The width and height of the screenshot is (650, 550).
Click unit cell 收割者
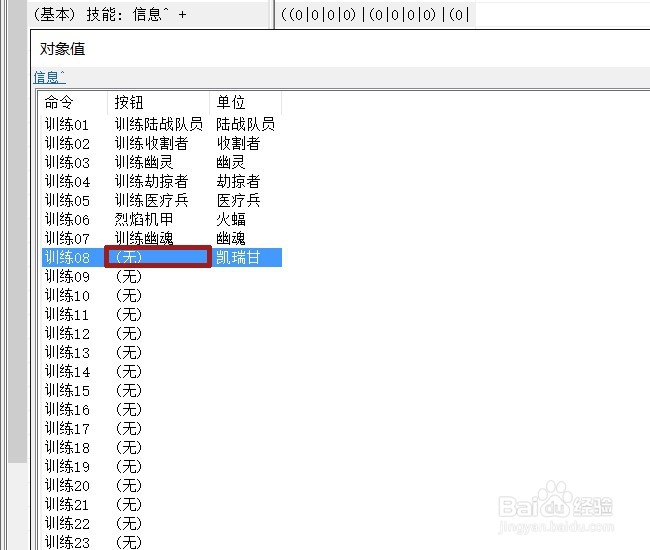238,143
